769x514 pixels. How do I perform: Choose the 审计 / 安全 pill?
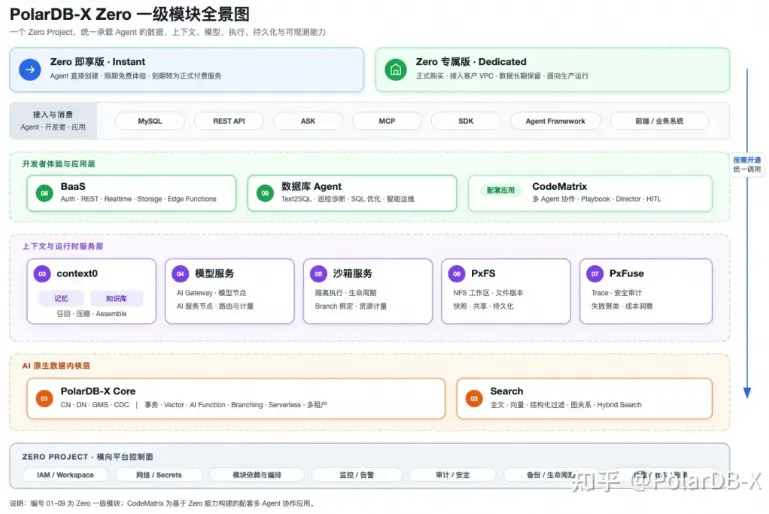click(x=453, y=475)
